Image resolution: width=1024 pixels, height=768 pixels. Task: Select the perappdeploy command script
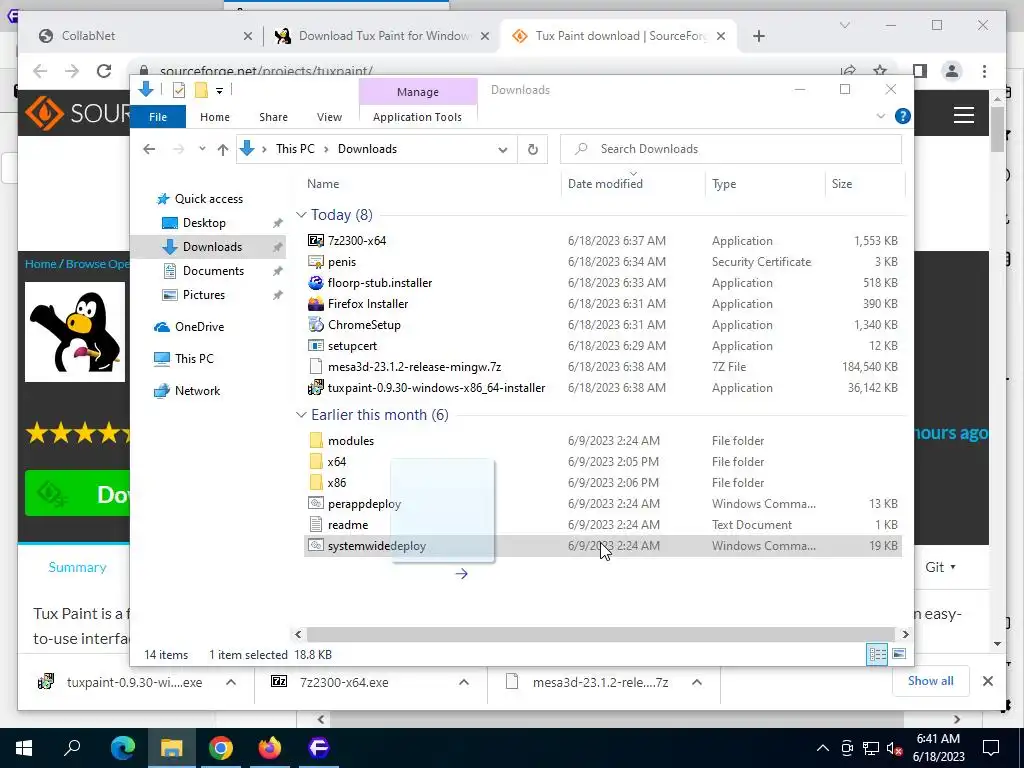tap(364, 504)
